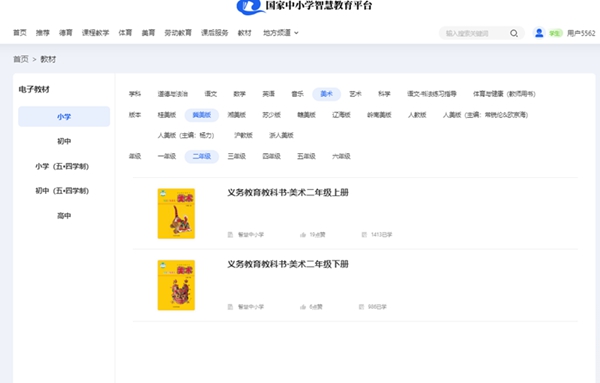Screen dimensions: 600x383
Task: Select the 岭南美版 edition
Action: coord(379,115)
